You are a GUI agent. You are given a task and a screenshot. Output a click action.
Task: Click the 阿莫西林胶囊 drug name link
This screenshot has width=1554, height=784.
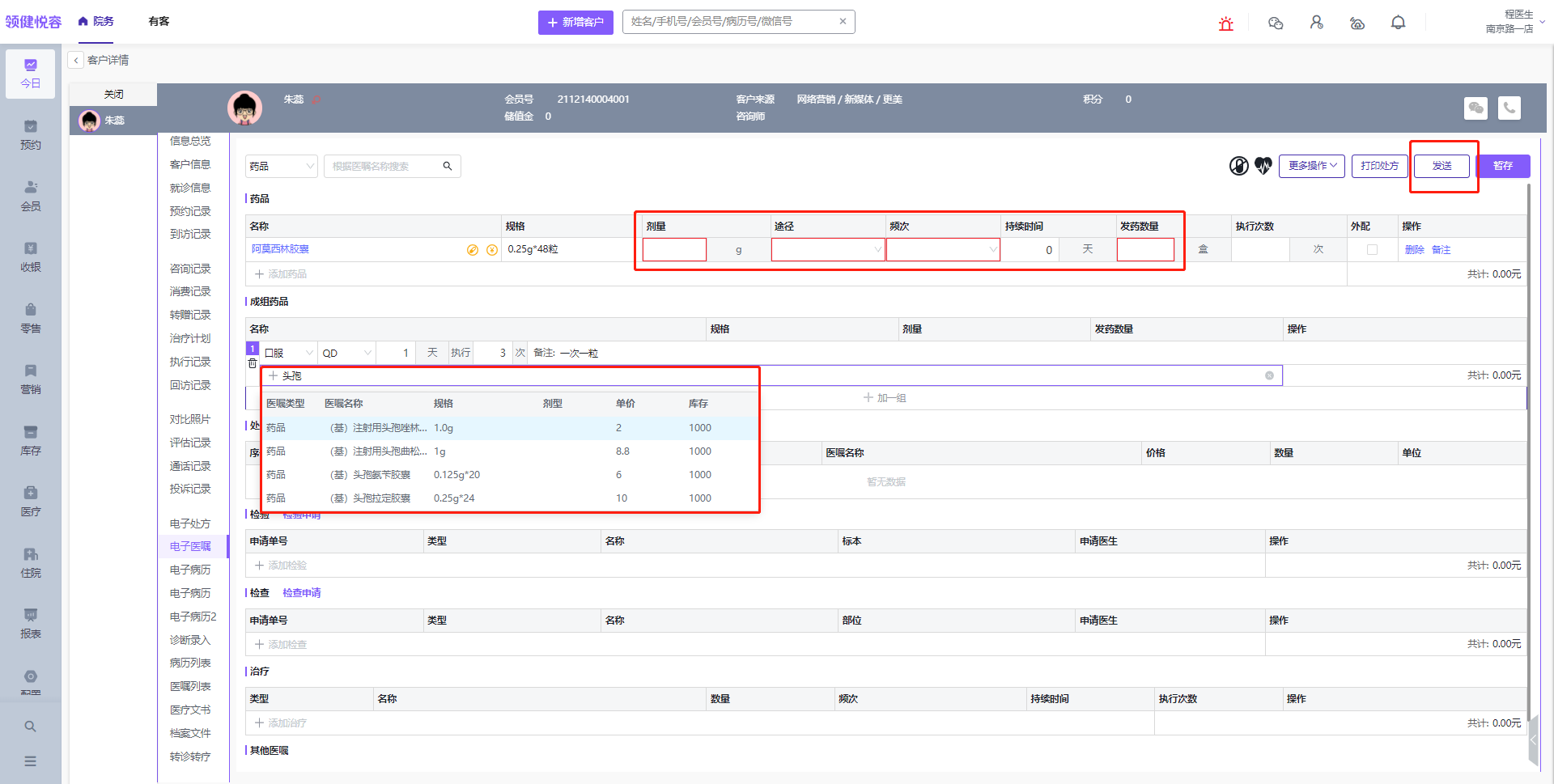pos(280,249)
